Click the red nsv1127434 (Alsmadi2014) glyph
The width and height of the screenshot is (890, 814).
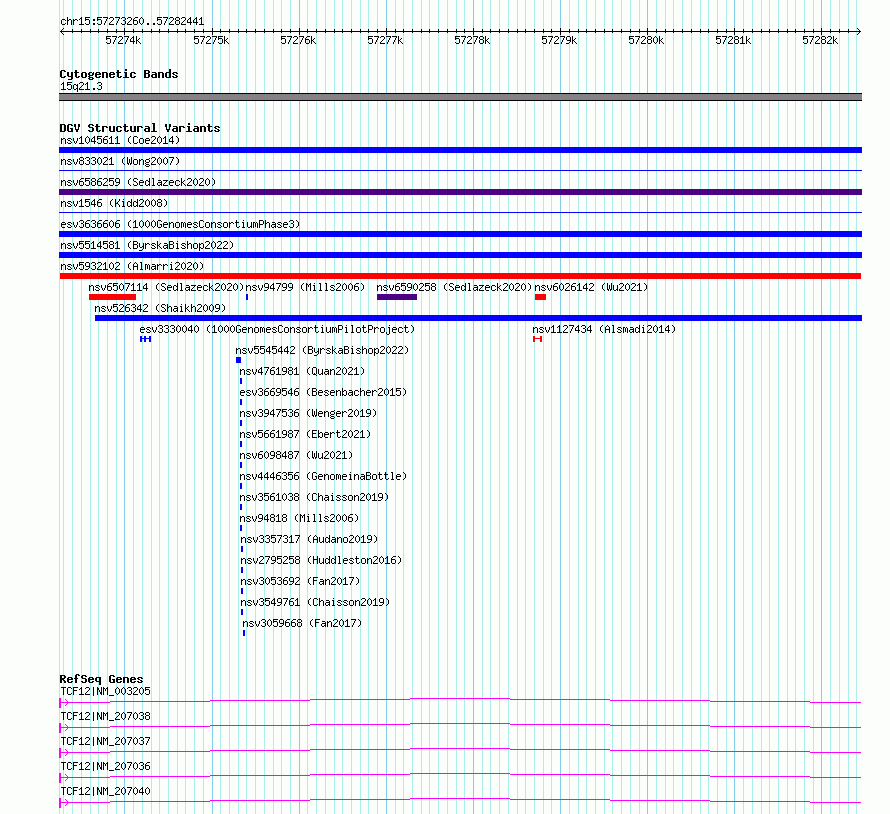[x=538, y=339]
